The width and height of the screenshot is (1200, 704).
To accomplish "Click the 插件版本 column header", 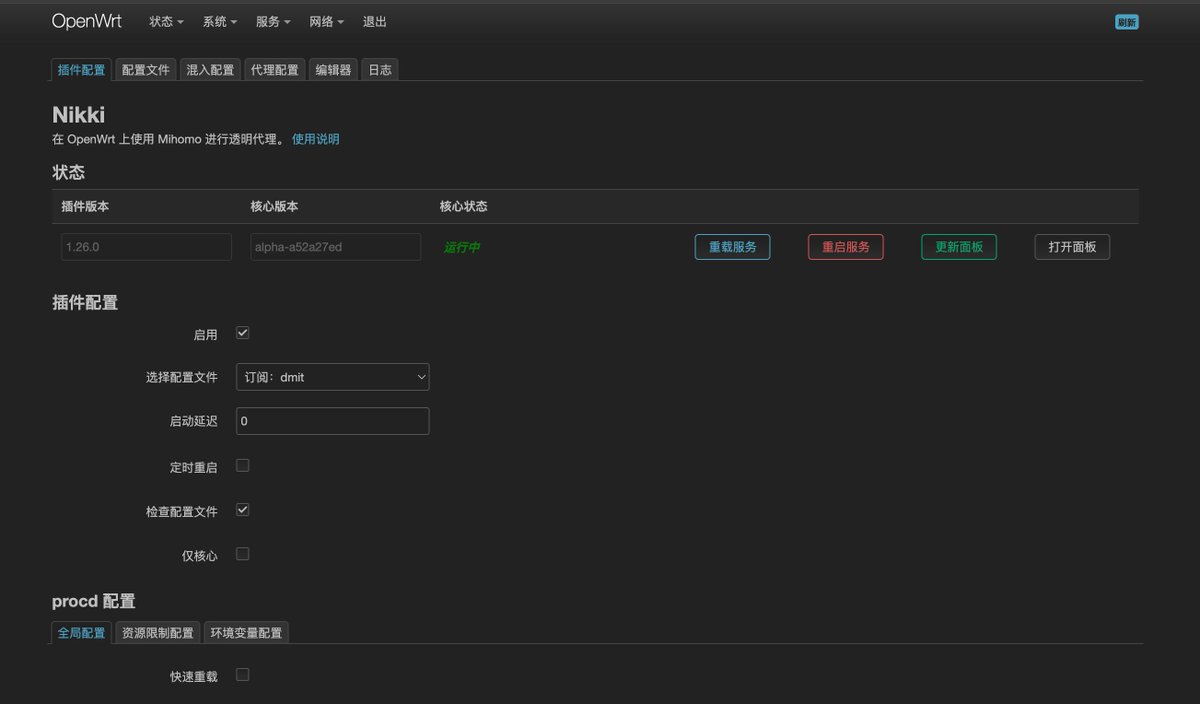I will pos(85,206).
